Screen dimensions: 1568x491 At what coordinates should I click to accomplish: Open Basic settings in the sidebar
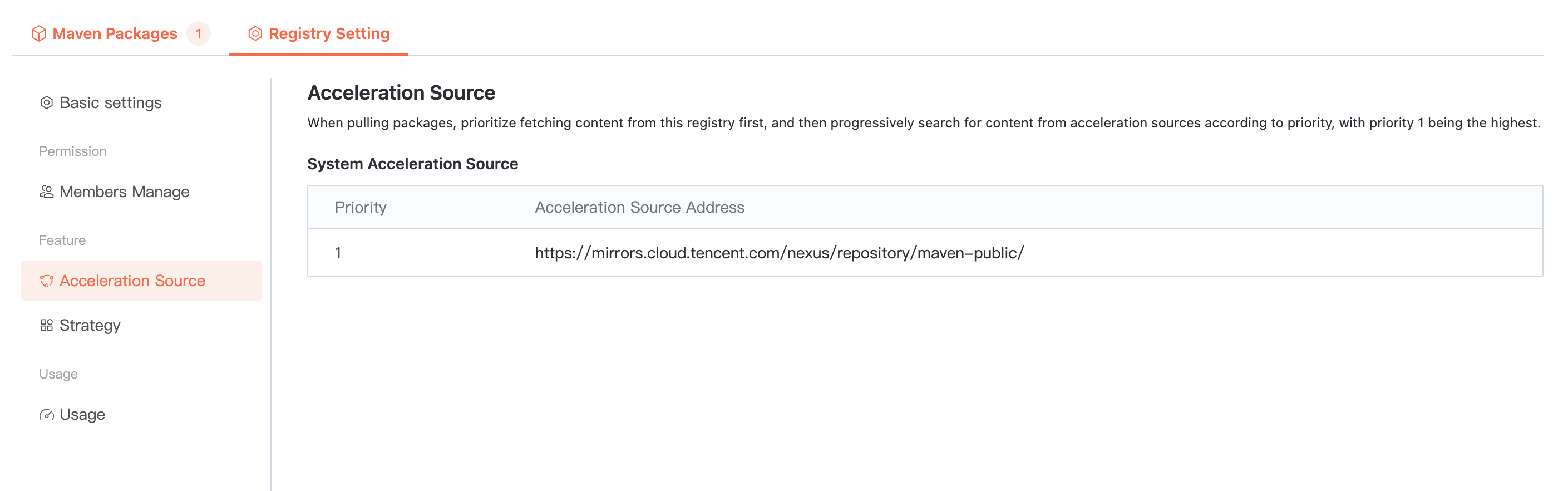(x=110, y=102)
